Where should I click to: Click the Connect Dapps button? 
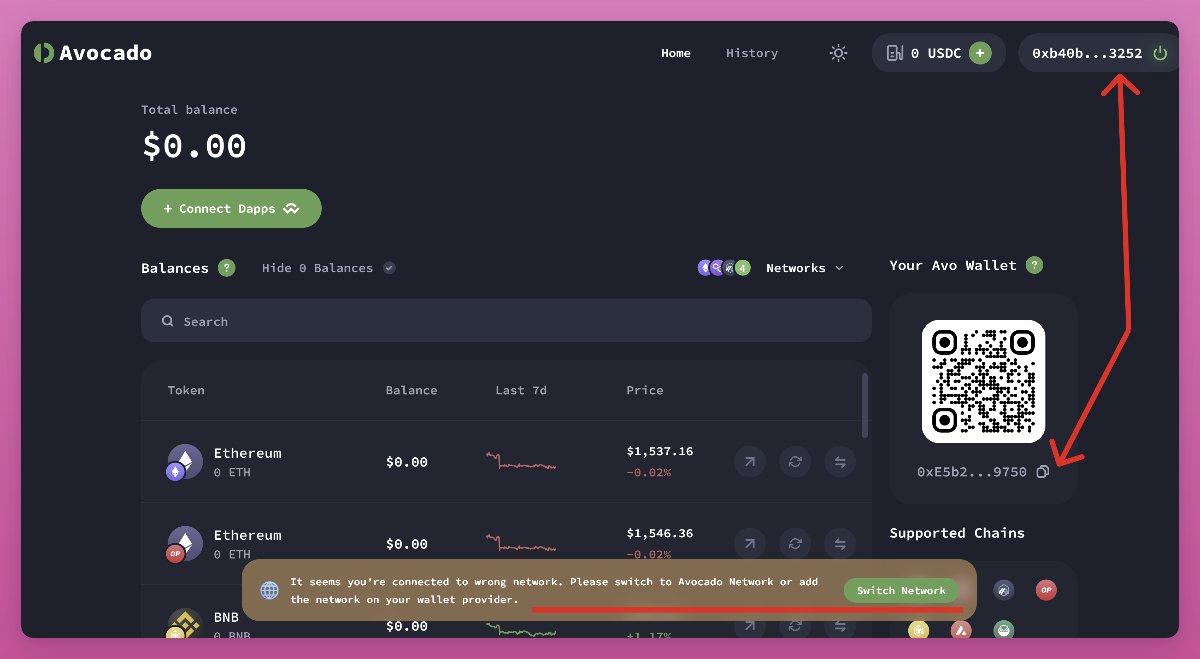[231, 208]
